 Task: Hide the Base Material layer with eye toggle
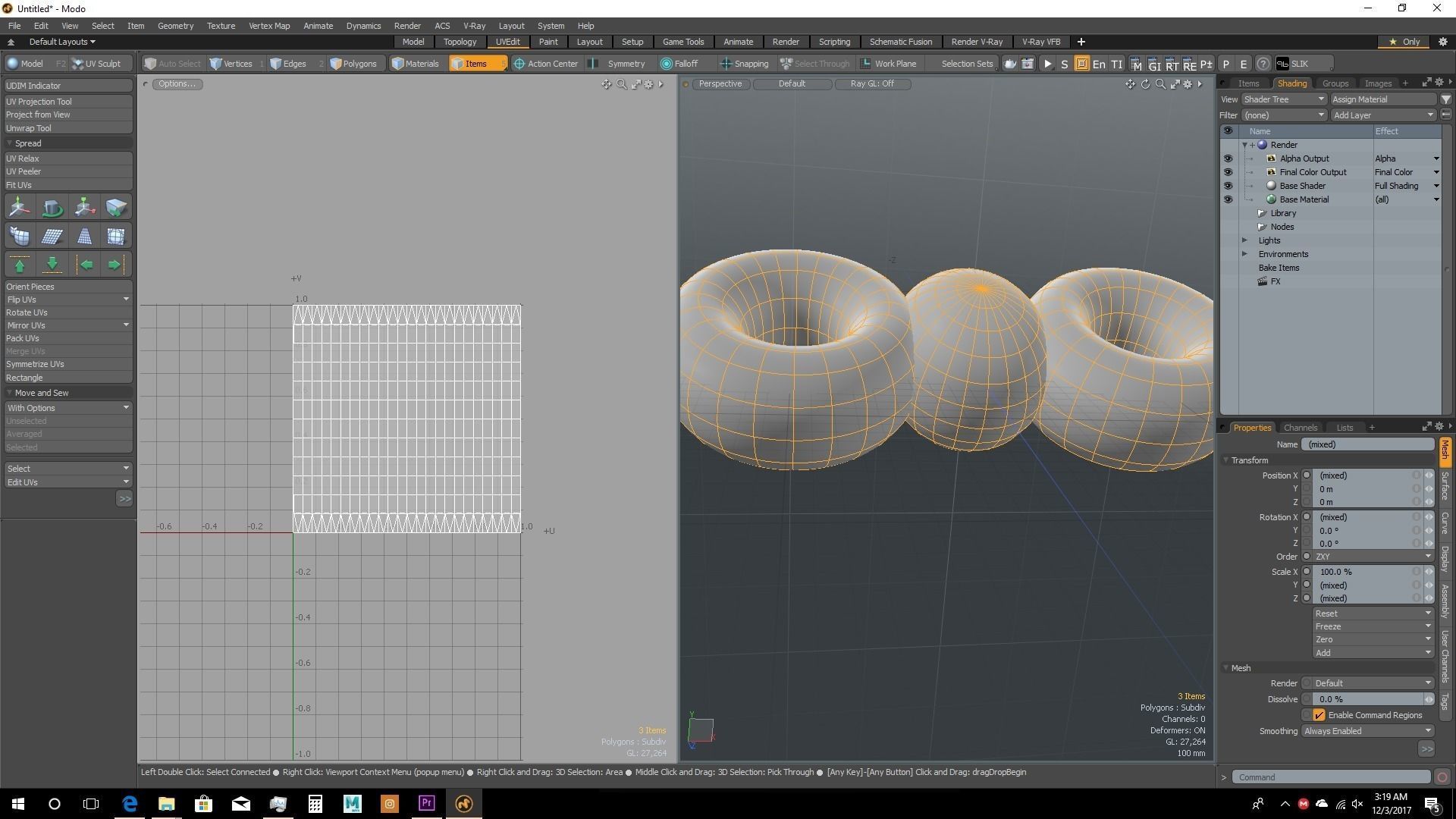1228,199
